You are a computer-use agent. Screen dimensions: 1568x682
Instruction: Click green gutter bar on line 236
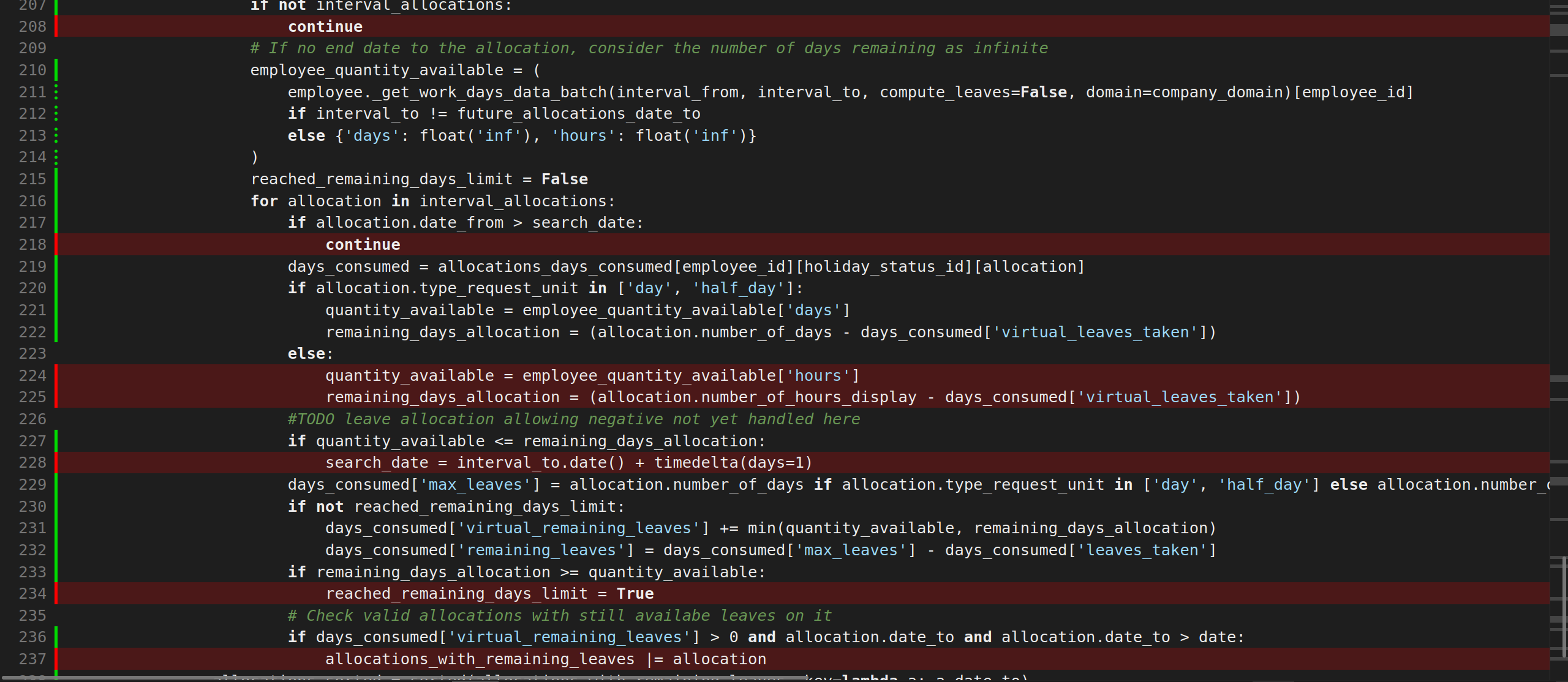56,637
